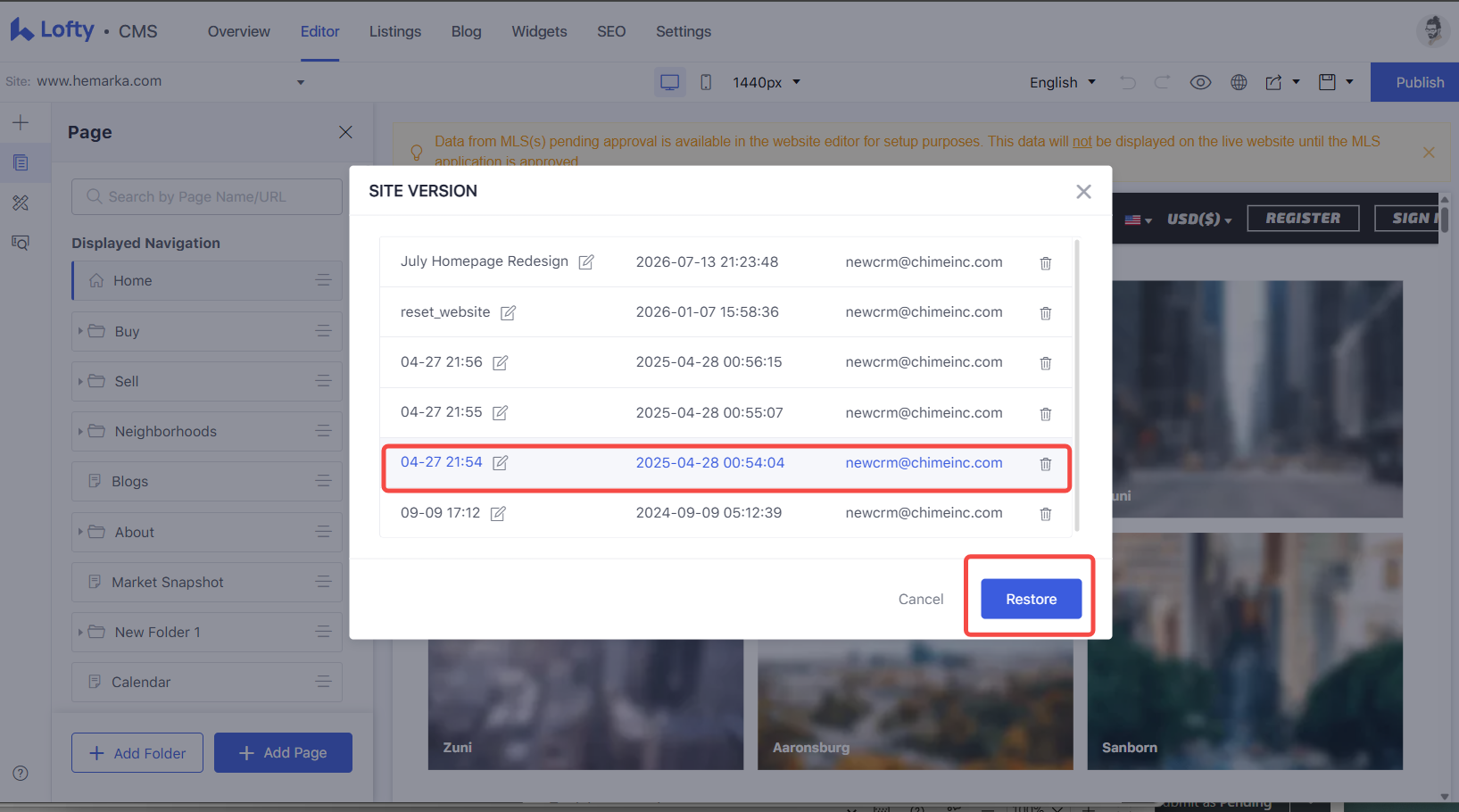
Task: Click the redo arrow icon
Action: (x=1162, y=82)
